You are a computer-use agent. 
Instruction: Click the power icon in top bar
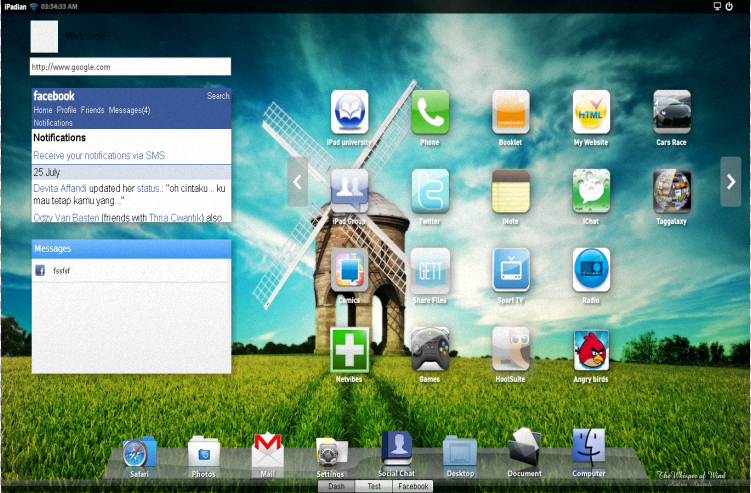(x=729, y=6)
